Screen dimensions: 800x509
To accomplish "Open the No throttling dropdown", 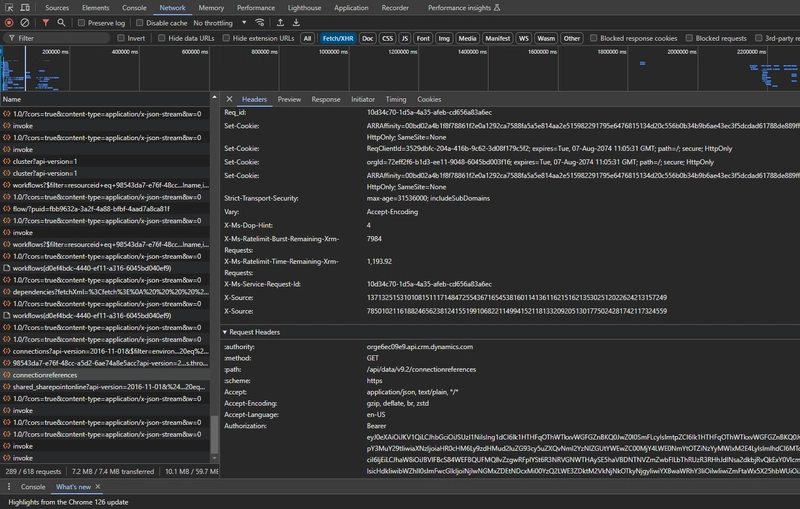I will point(217,22).
